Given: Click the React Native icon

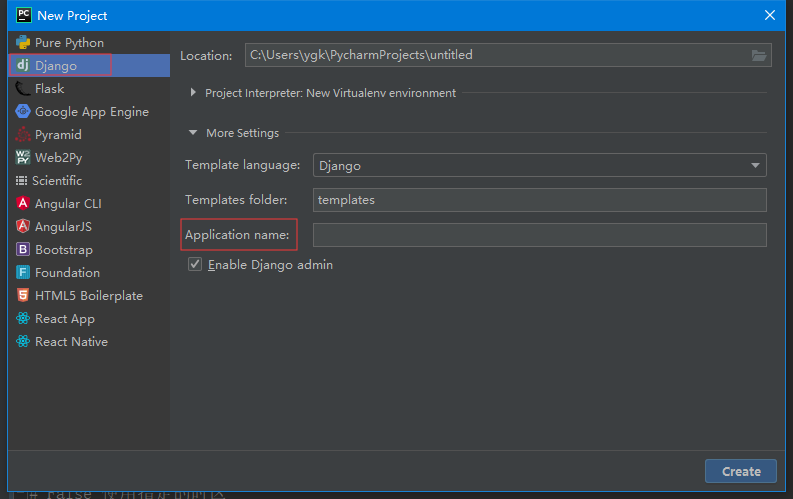Looking at the screenshot, I should coord(23,342).
